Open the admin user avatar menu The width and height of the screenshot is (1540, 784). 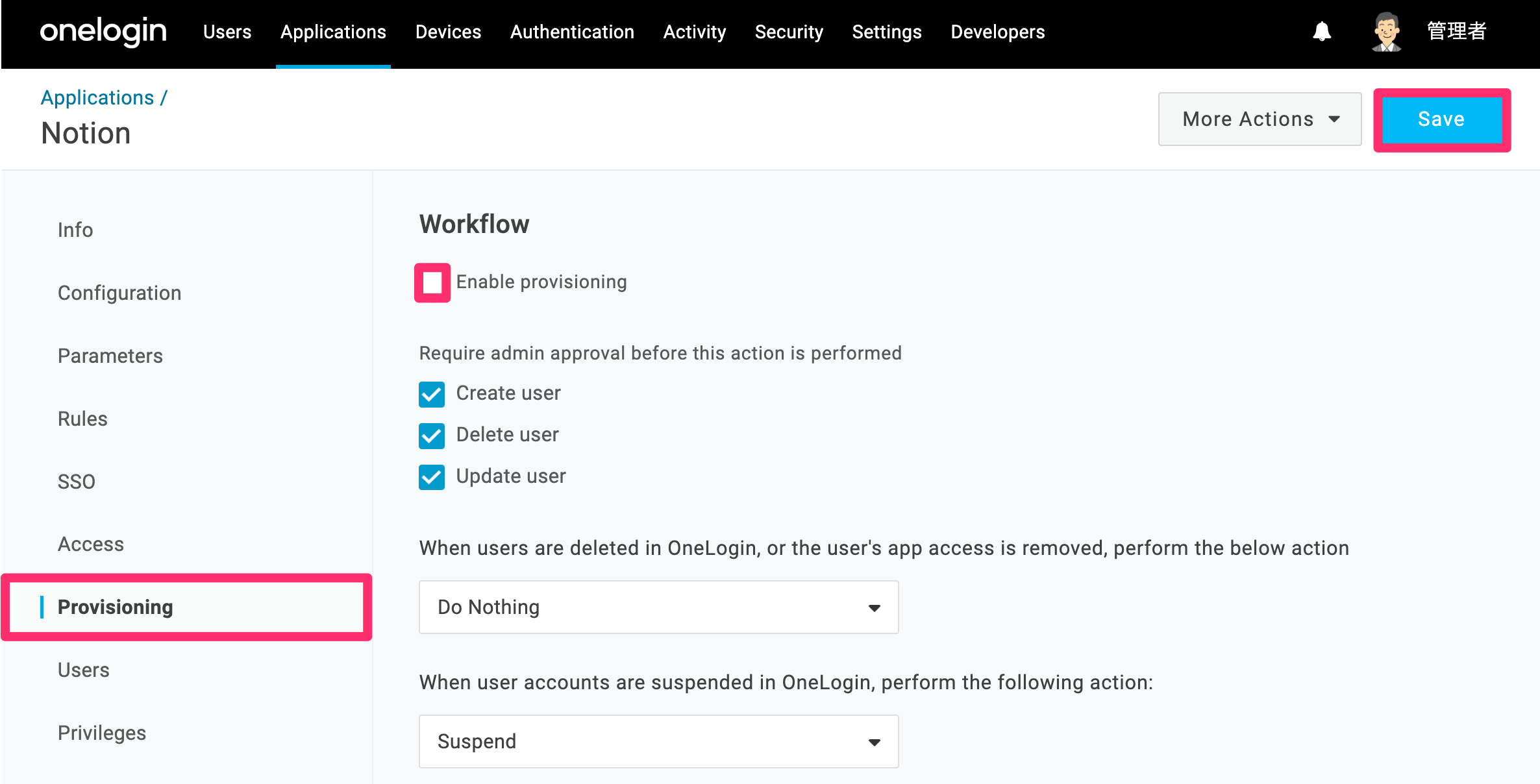click(x=1386, y=32)
